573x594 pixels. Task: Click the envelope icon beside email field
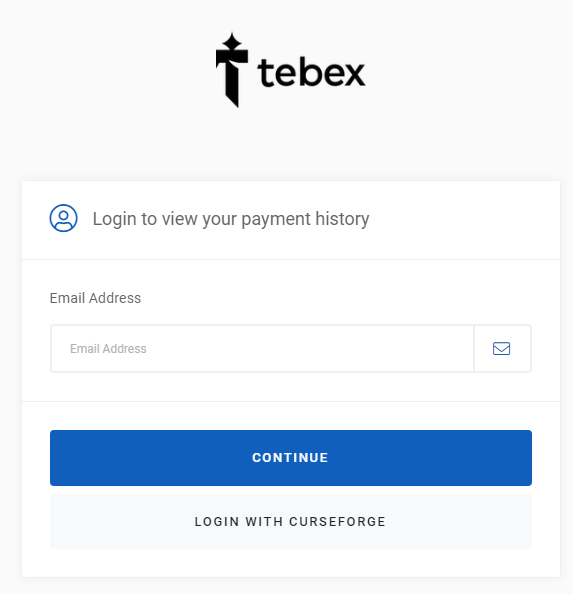(x=501, y=349)
